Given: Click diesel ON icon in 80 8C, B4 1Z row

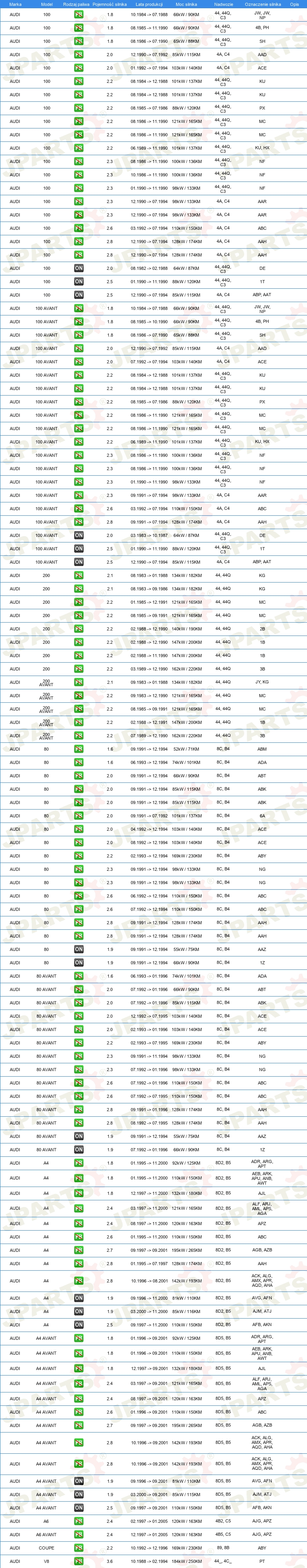Looking at the screenshot, I should pos(79,962).
